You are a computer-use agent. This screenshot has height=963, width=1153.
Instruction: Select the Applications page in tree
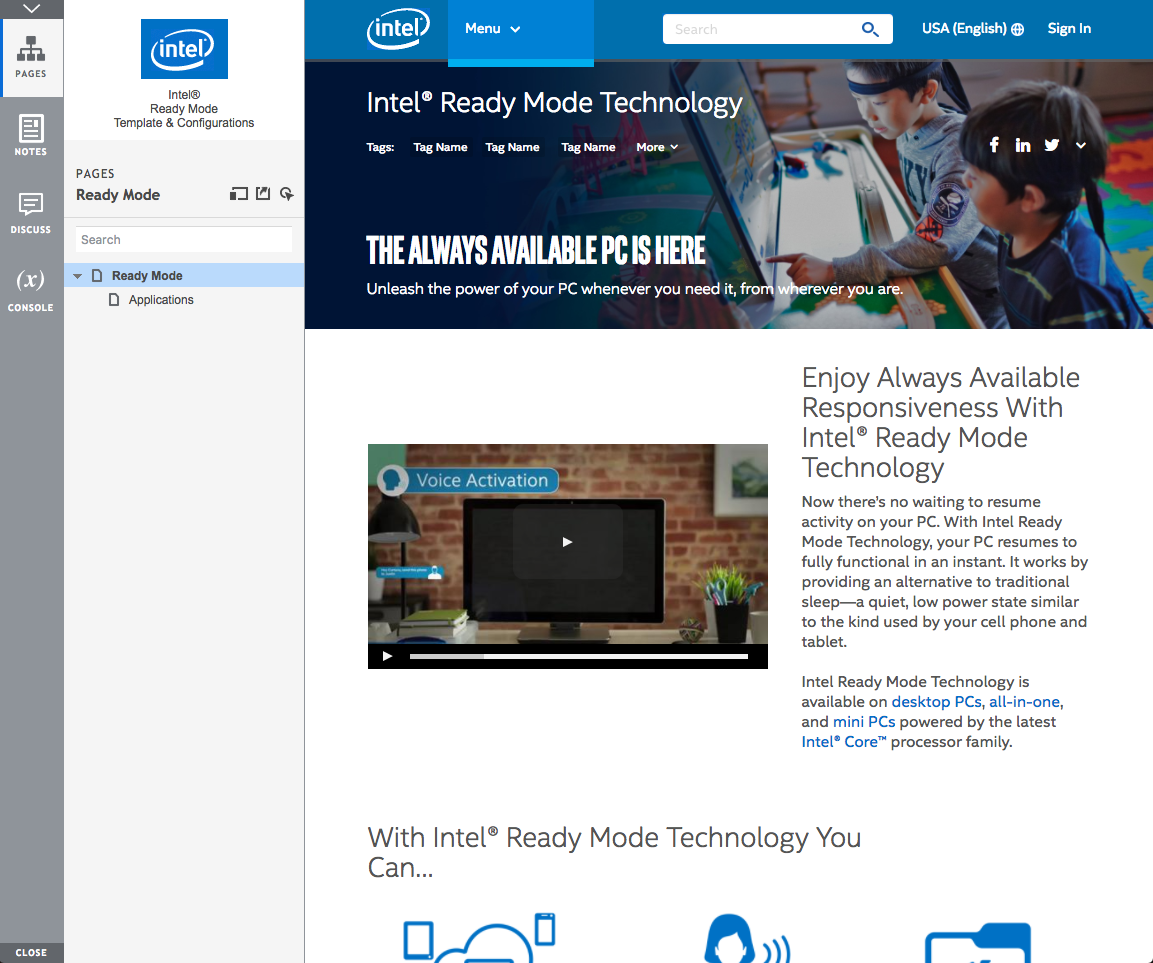161,300
